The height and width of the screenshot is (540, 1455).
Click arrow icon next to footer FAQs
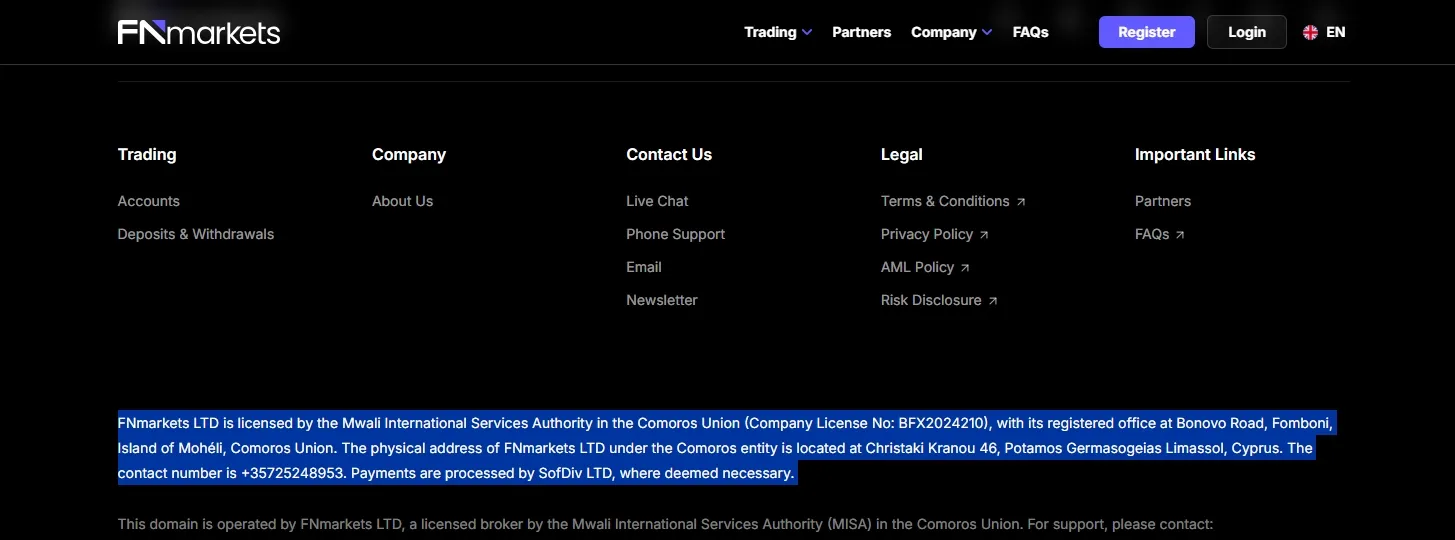(x=1180, y=235)
